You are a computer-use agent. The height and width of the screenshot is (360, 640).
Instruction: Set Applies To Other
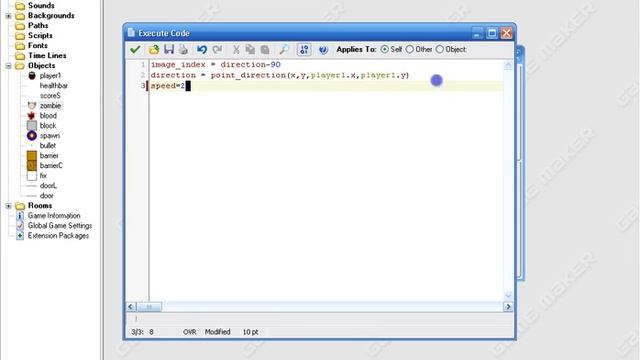pos(409,49)
